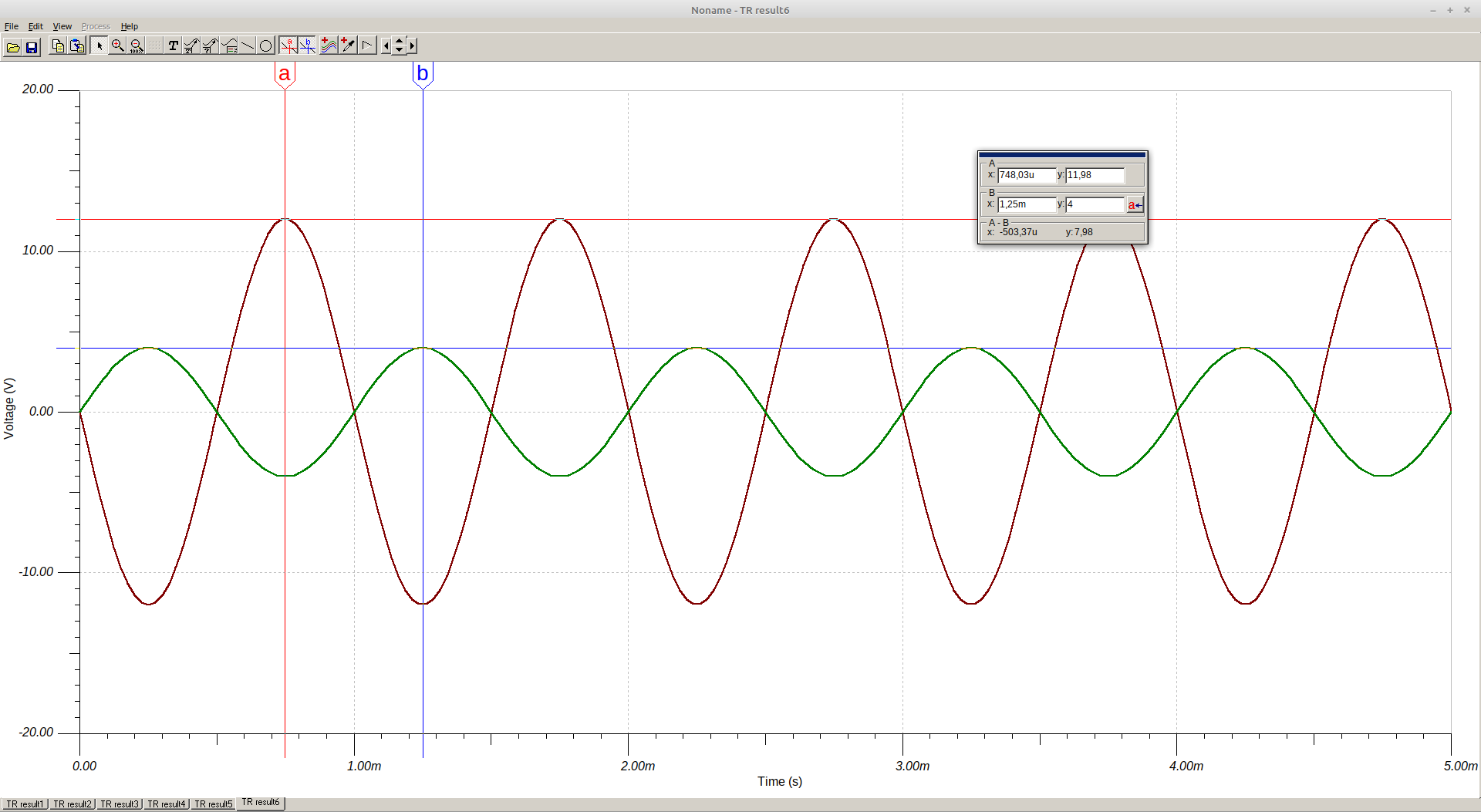
Task: Choose the draw line tool
Action: tap(248, 46)
